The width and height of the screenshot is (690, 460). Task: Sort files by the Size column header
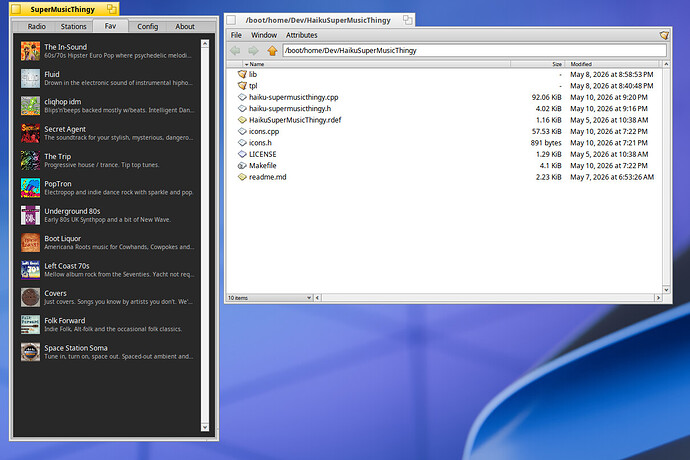coord(537,64)
